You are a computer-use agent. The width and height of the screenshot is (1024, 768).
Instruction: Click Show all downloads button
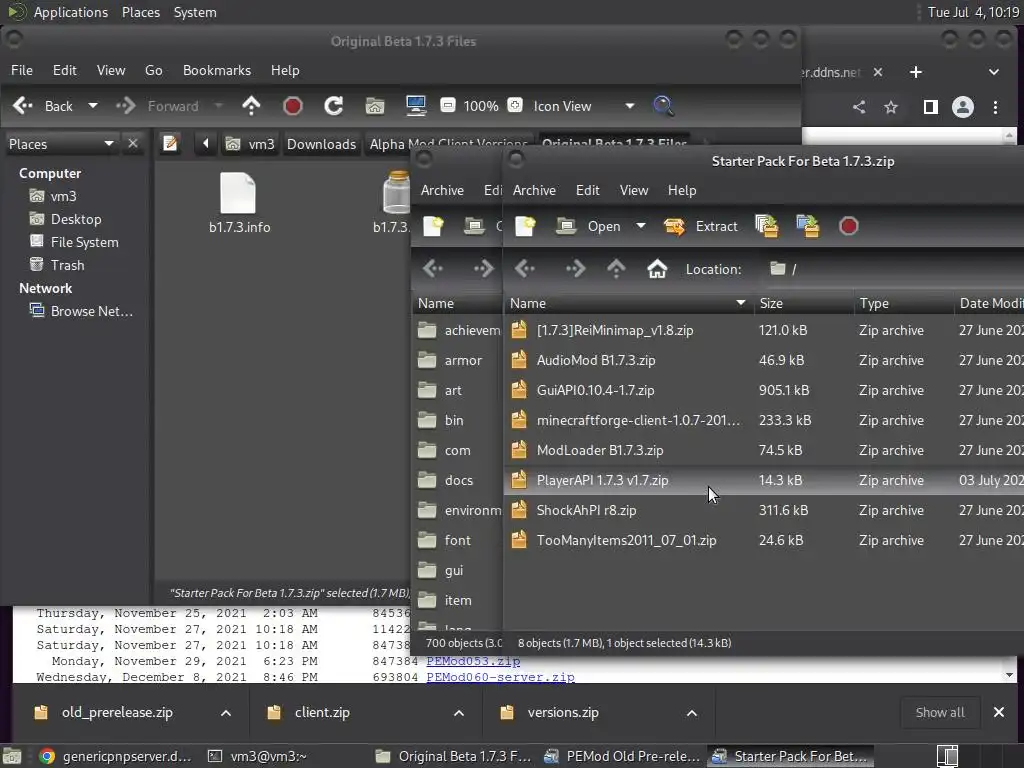(x=940, y=712)
